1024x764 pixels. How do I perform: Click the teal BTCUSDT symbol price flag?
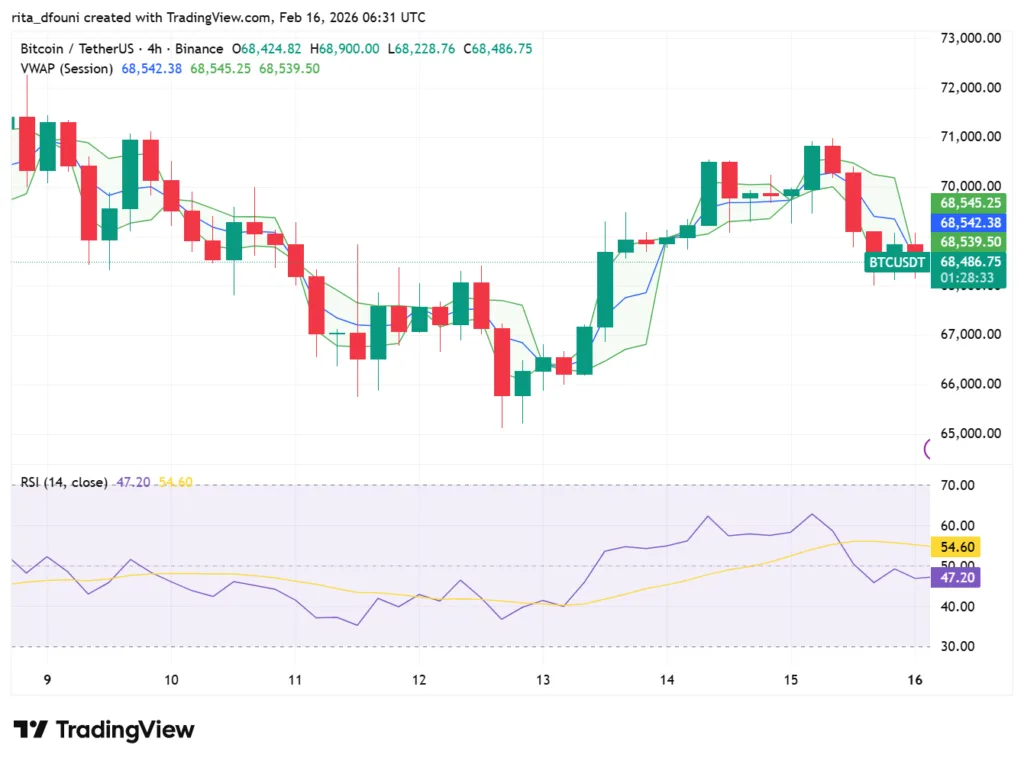click(x=896, y=262)
